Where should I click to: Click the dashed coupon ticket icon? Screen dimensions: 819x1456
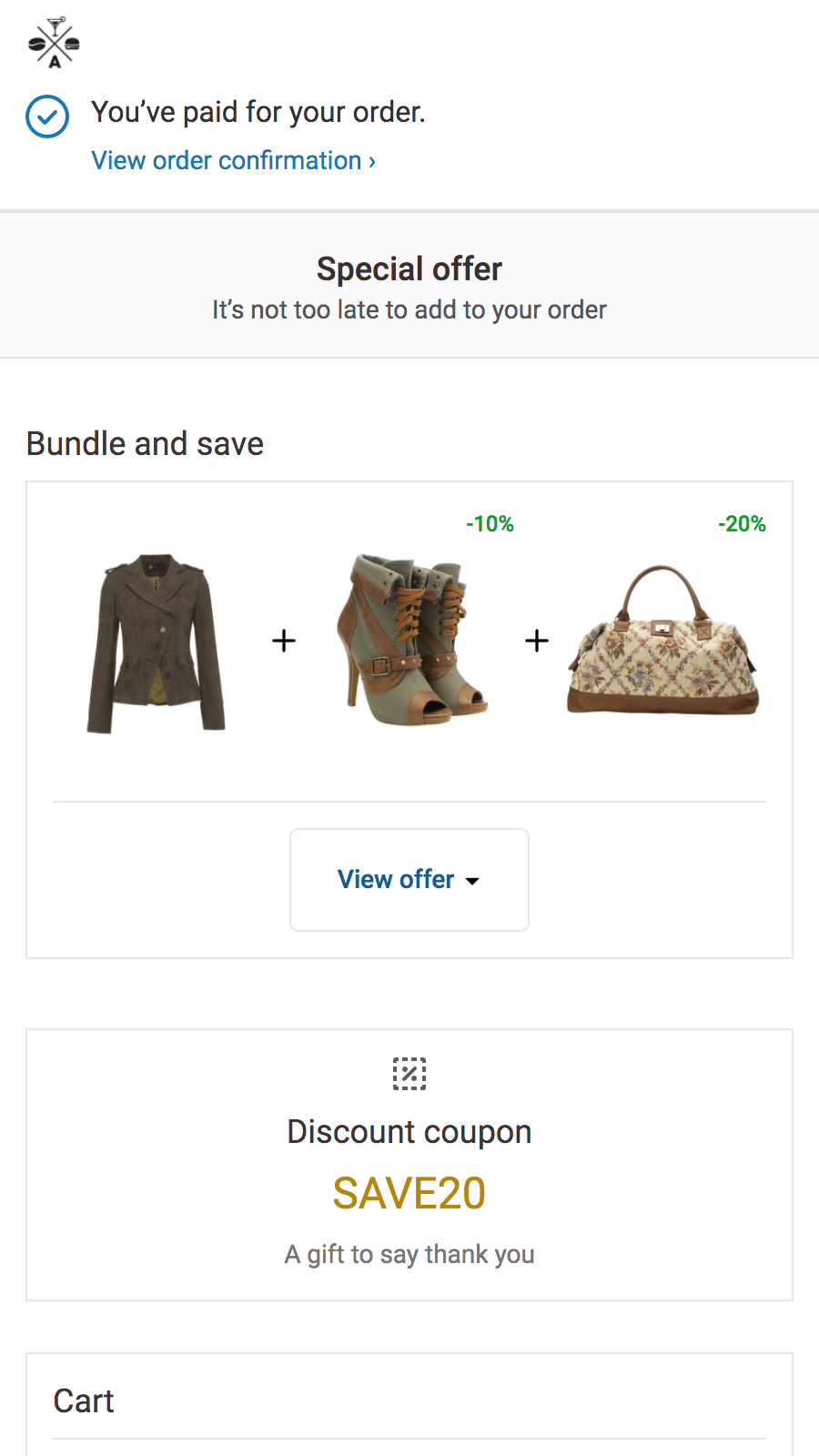coord(409,1074)
